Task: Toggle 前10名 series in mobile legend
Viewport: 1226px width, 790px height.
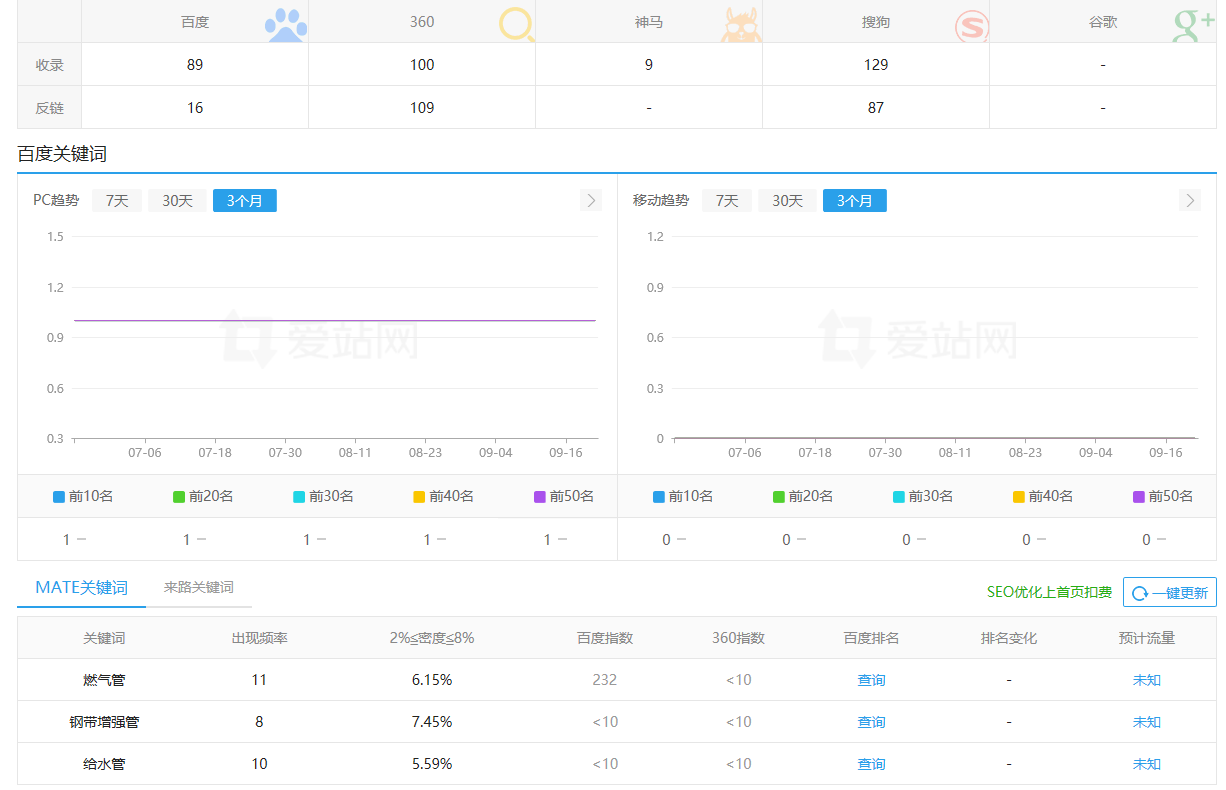Action: point(683,496)
